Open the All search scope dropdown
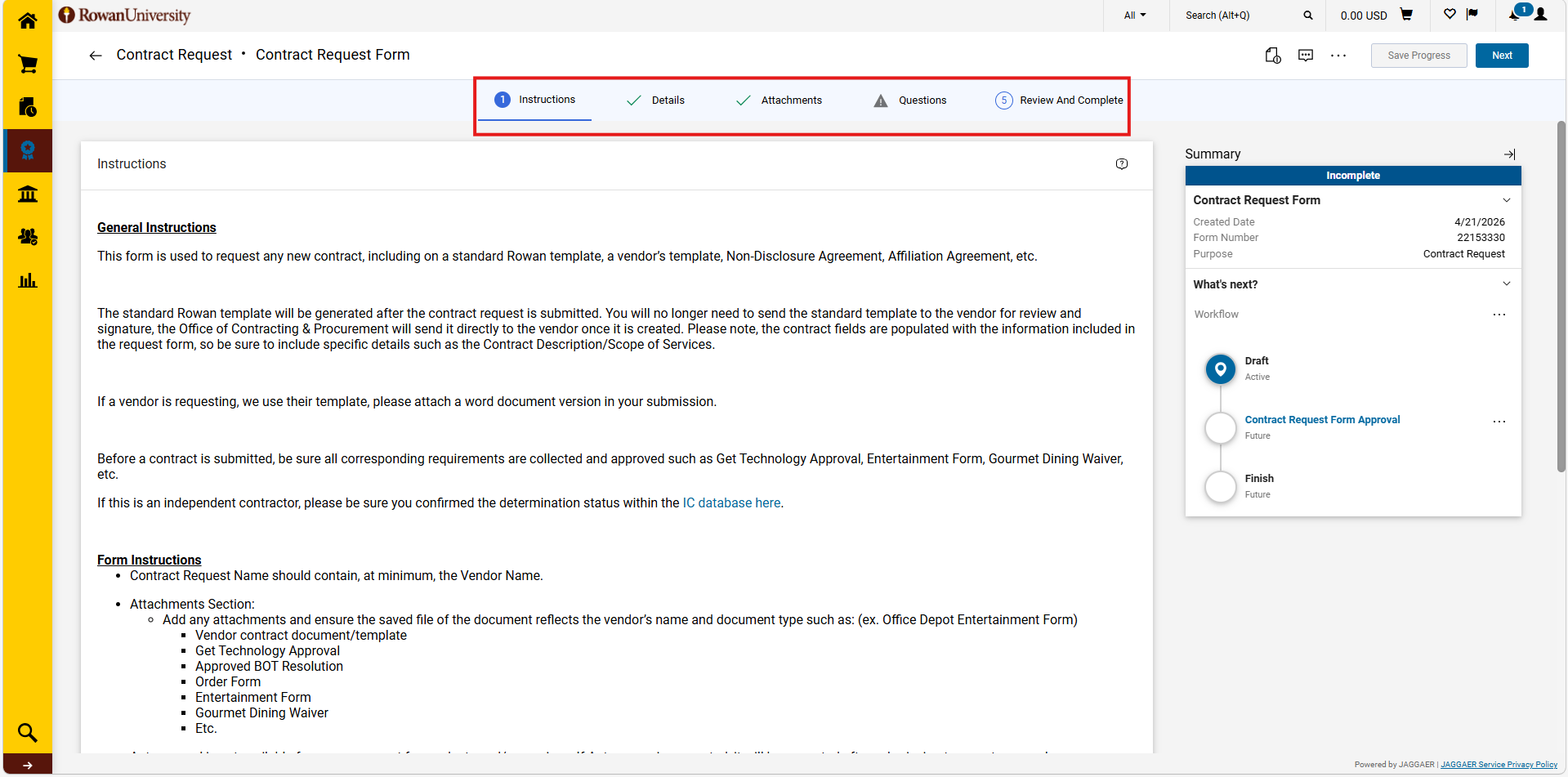This screenshot has height=777, width=1568. (1135, 16)
